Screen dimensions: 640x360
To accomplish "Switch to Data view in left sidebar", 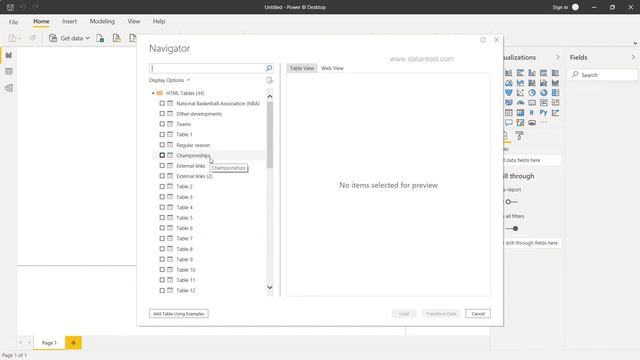I will point(9,72).
